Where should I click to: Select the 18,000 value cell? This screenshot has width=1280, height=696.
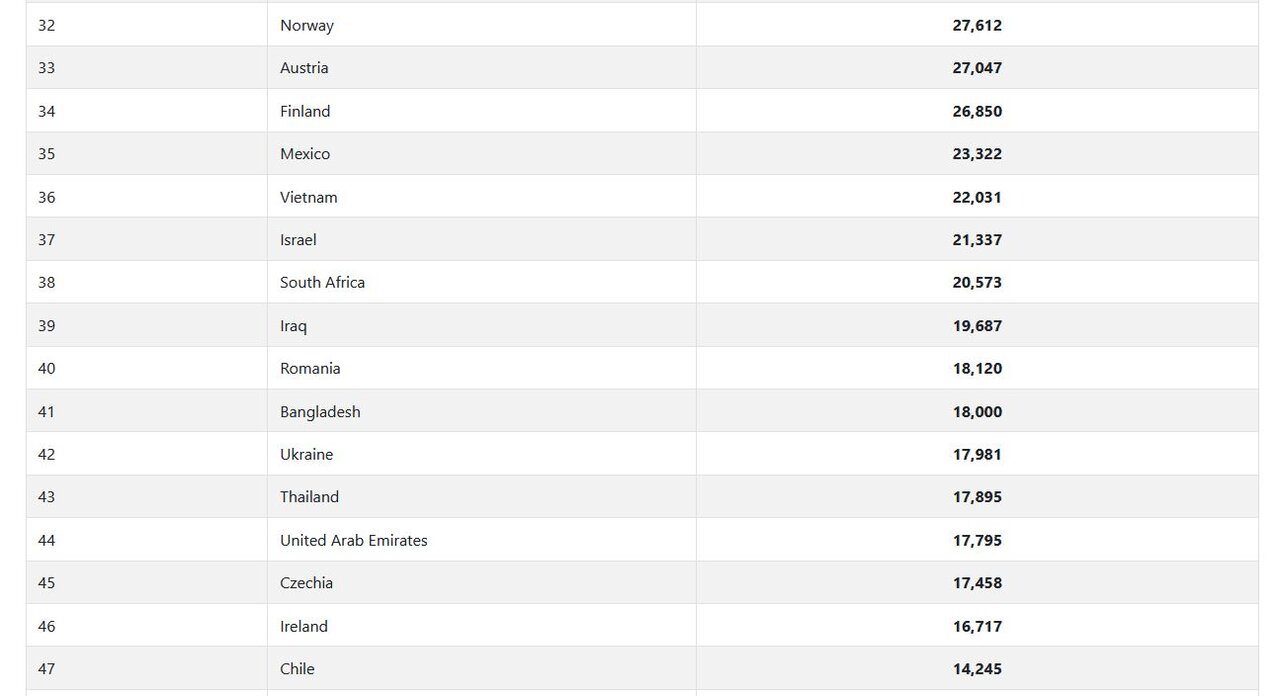pyautogui.click(x=977, y=412)
